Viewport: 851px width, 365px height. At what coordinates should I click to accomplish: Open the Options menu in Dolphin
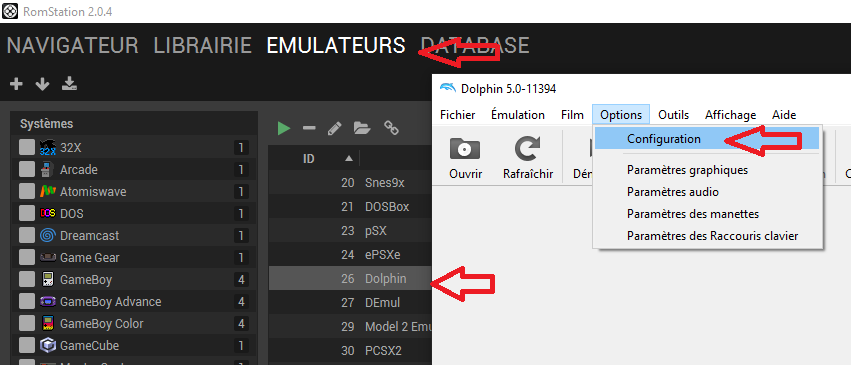click(621, 115)
